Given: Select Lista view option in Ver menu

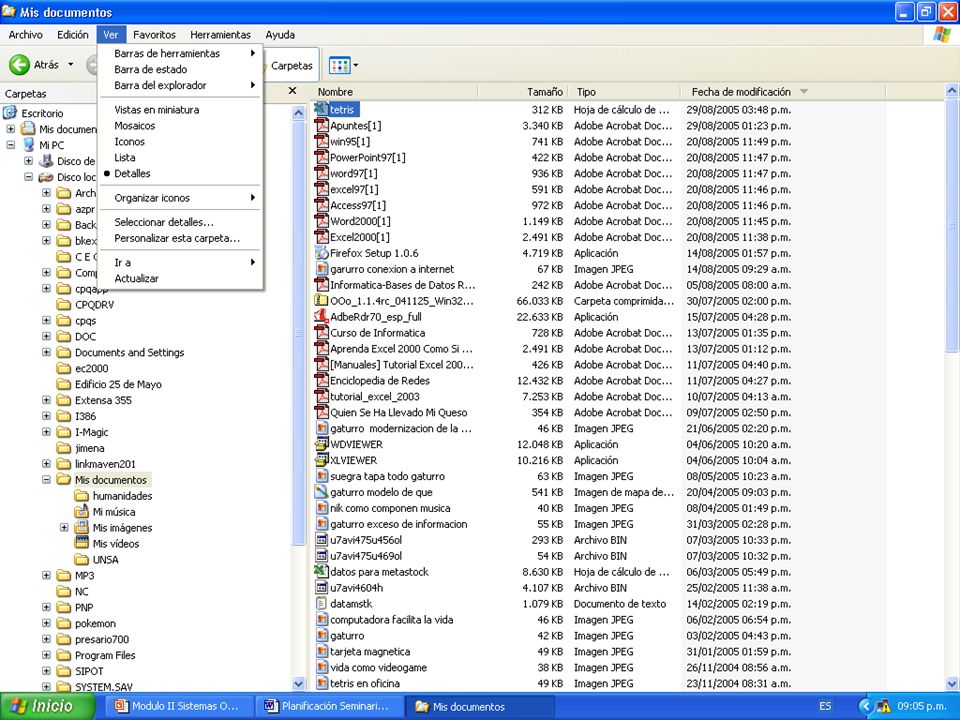Looking at the screenshot, I should coord(181,157).
